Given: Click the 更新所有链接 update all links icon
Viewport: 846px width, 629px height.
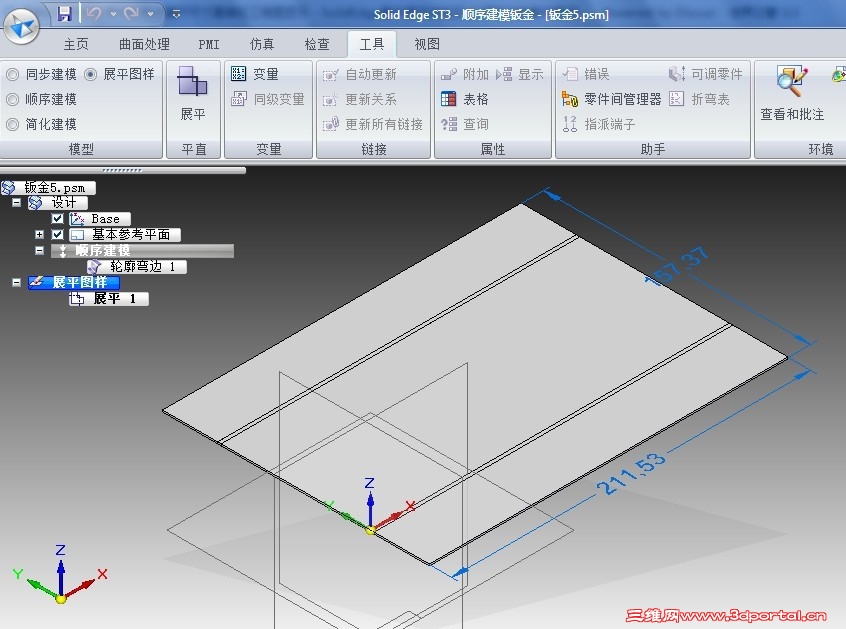Looking at the screenshot, I should tap(330, 124).
